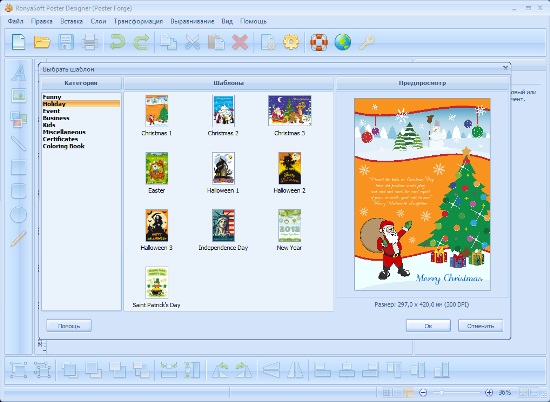This screenshot has width=550, height=402.
Task: Choose the Independence Day template thumbnail
Action: [223, 225]
